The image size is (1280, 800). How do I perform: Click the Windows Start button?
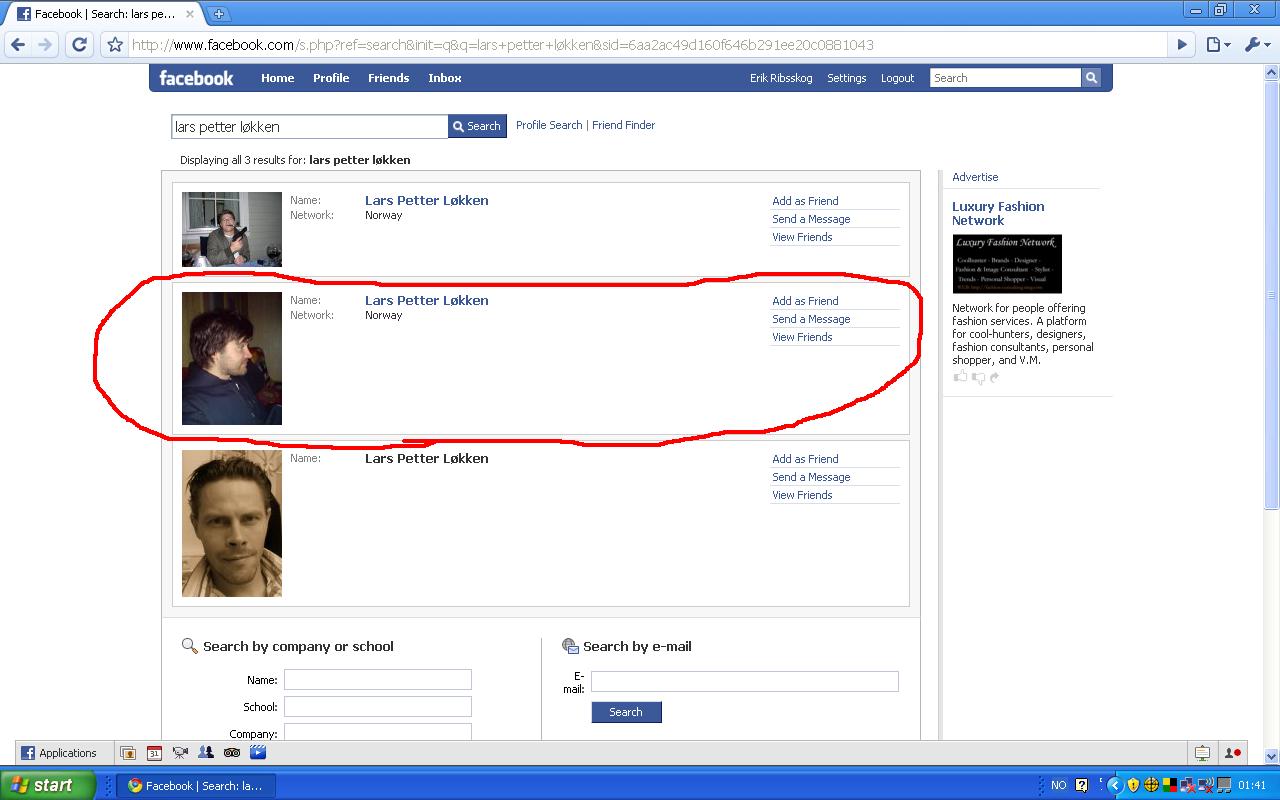(47, 785)
